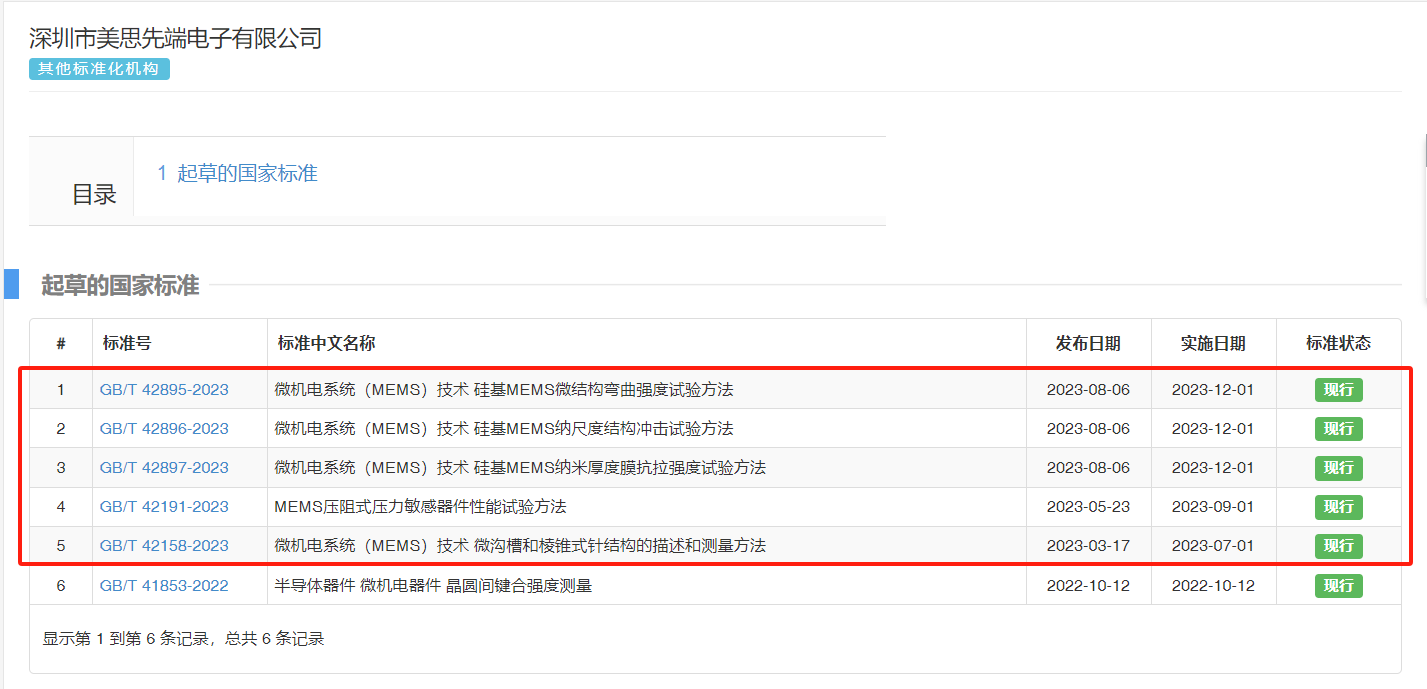Image resolution: width=1427 pixels, height=689 pixels.
Task: Open the GB/T 41853-2022 standard link
Action: 164,586
